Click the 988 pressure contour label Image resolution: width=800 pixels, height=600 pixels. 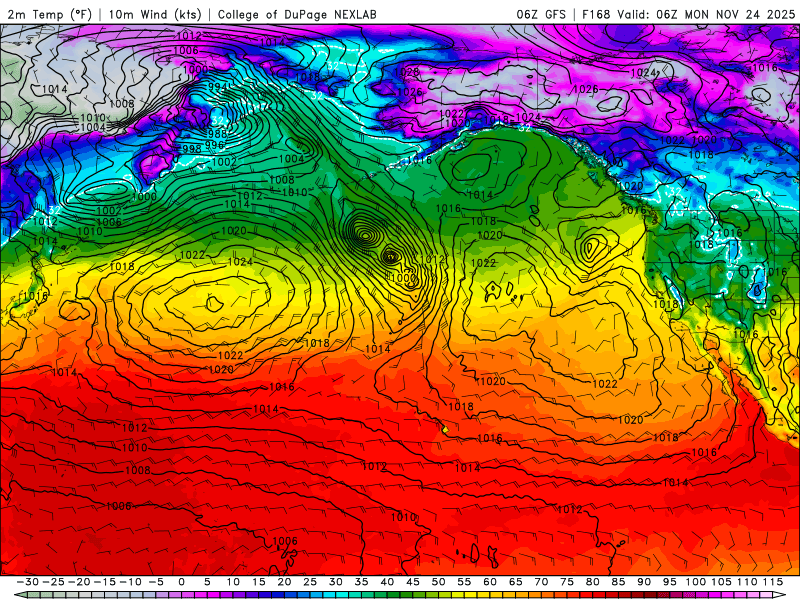(x=217, y=134)
